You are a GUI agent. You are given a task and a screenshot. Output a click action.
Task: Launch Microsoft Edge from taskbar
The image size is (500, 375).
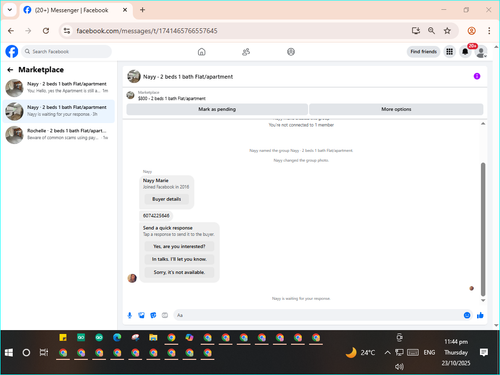pos(117,338)
